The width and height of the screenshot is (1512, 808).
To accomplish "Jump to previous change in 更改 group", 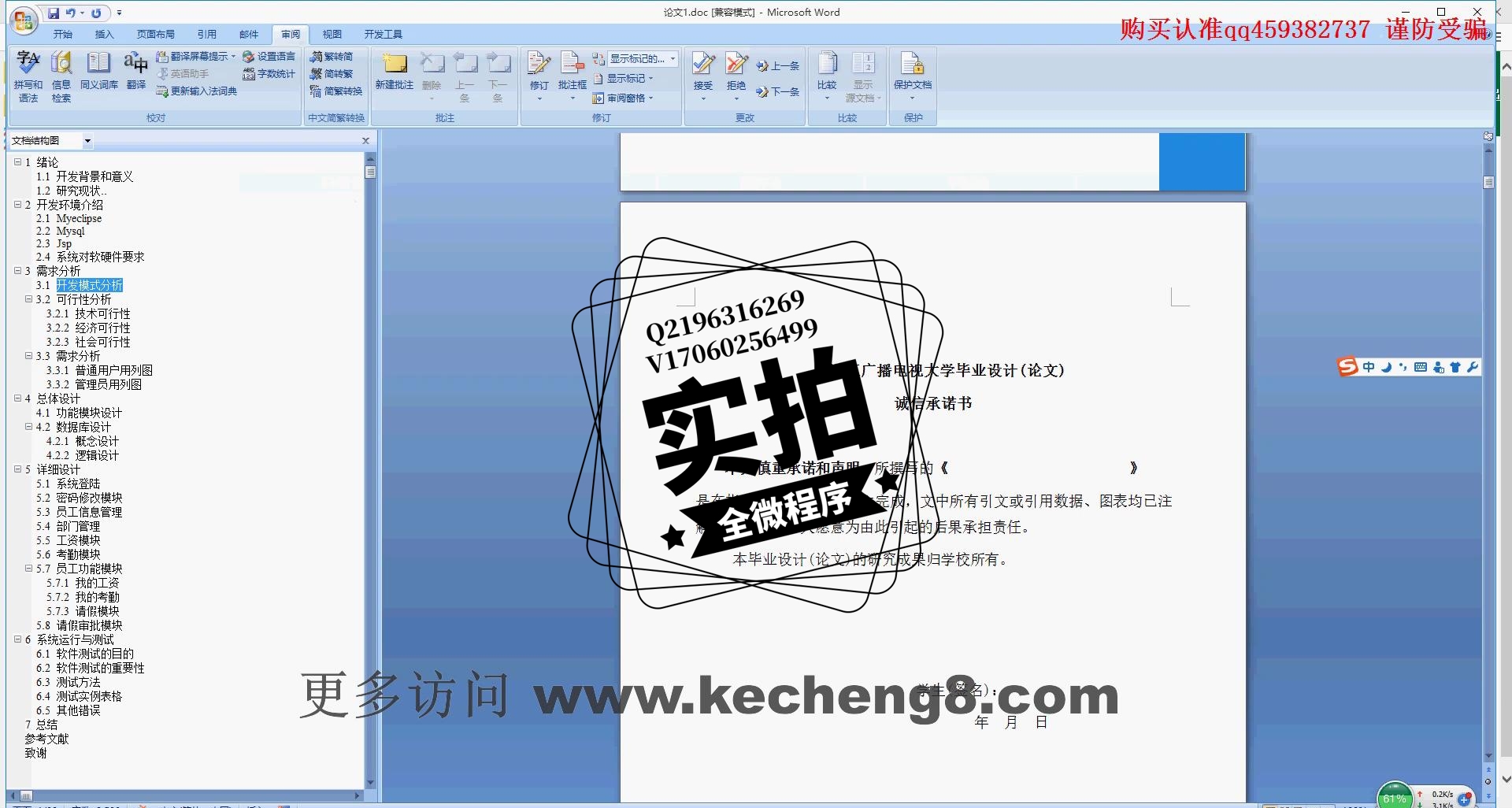I will [778, 66].
